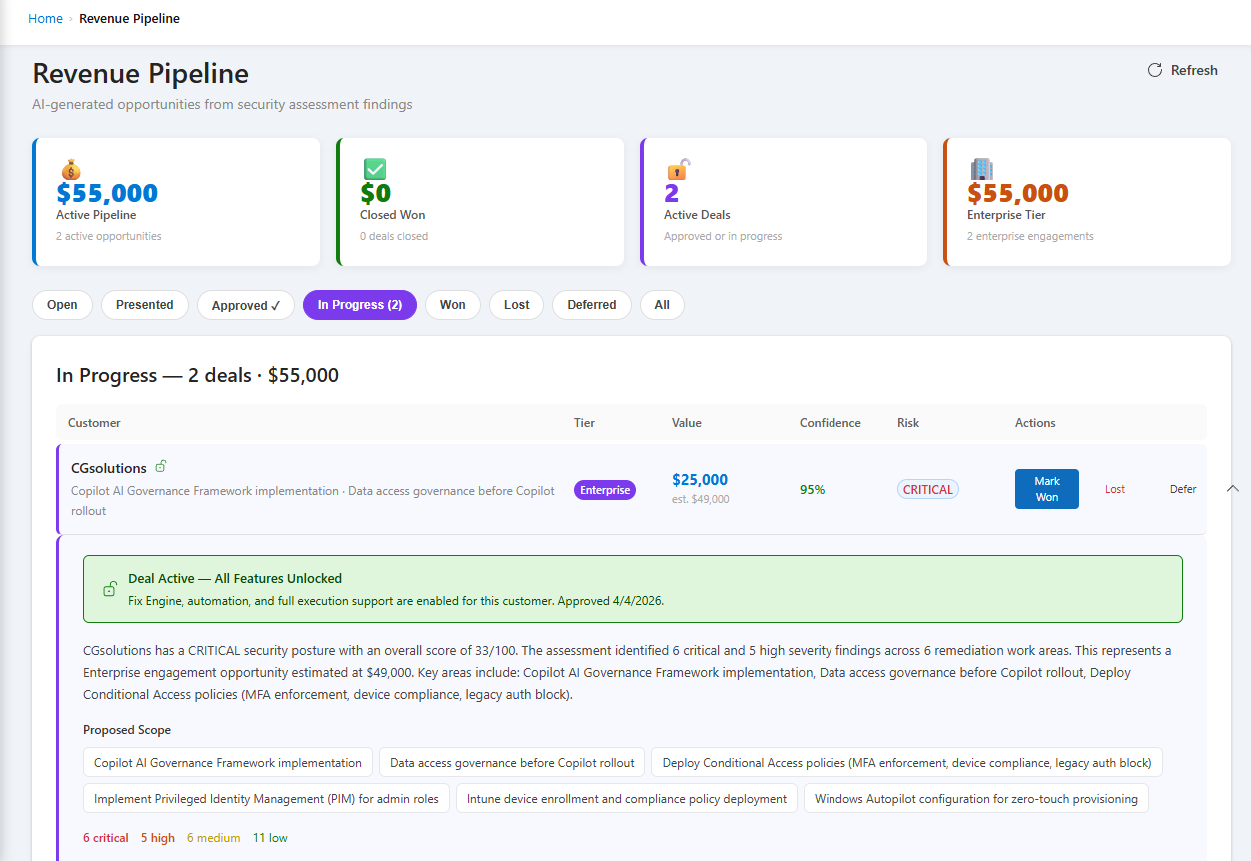
Task: Defer the CGsolutions deal
Action: point(1182,489)
